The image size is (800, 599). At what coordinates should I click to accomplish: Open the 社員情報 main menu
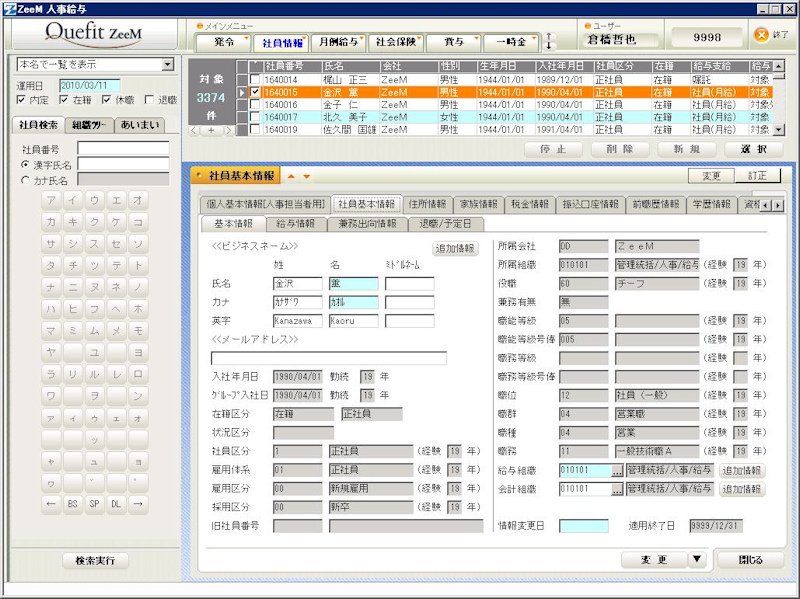point(282,43)
